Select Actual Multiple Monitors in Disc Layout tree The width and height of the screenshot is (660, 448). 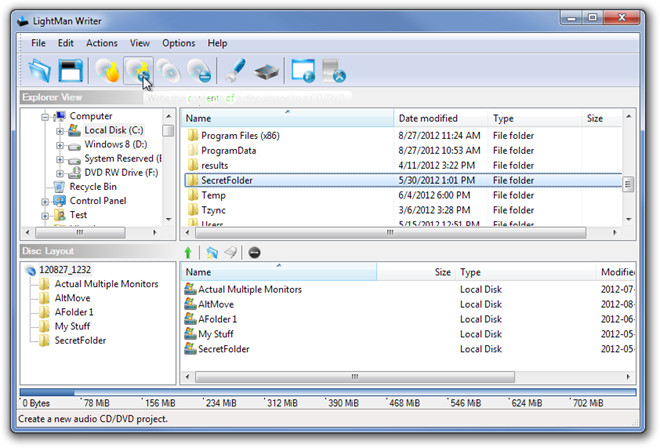click(x=106, y=284)
